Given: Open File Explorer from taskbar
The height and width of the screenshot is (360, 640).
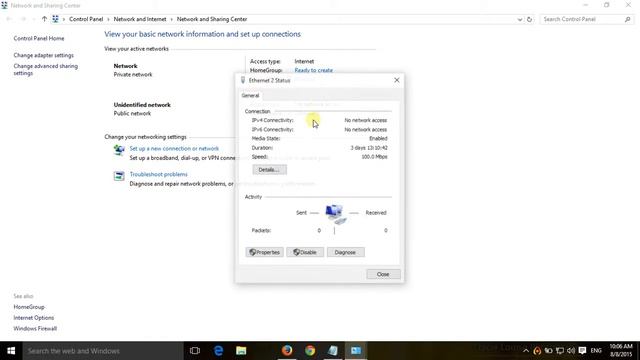Looking at the screenshot, I should coord(241,351).
